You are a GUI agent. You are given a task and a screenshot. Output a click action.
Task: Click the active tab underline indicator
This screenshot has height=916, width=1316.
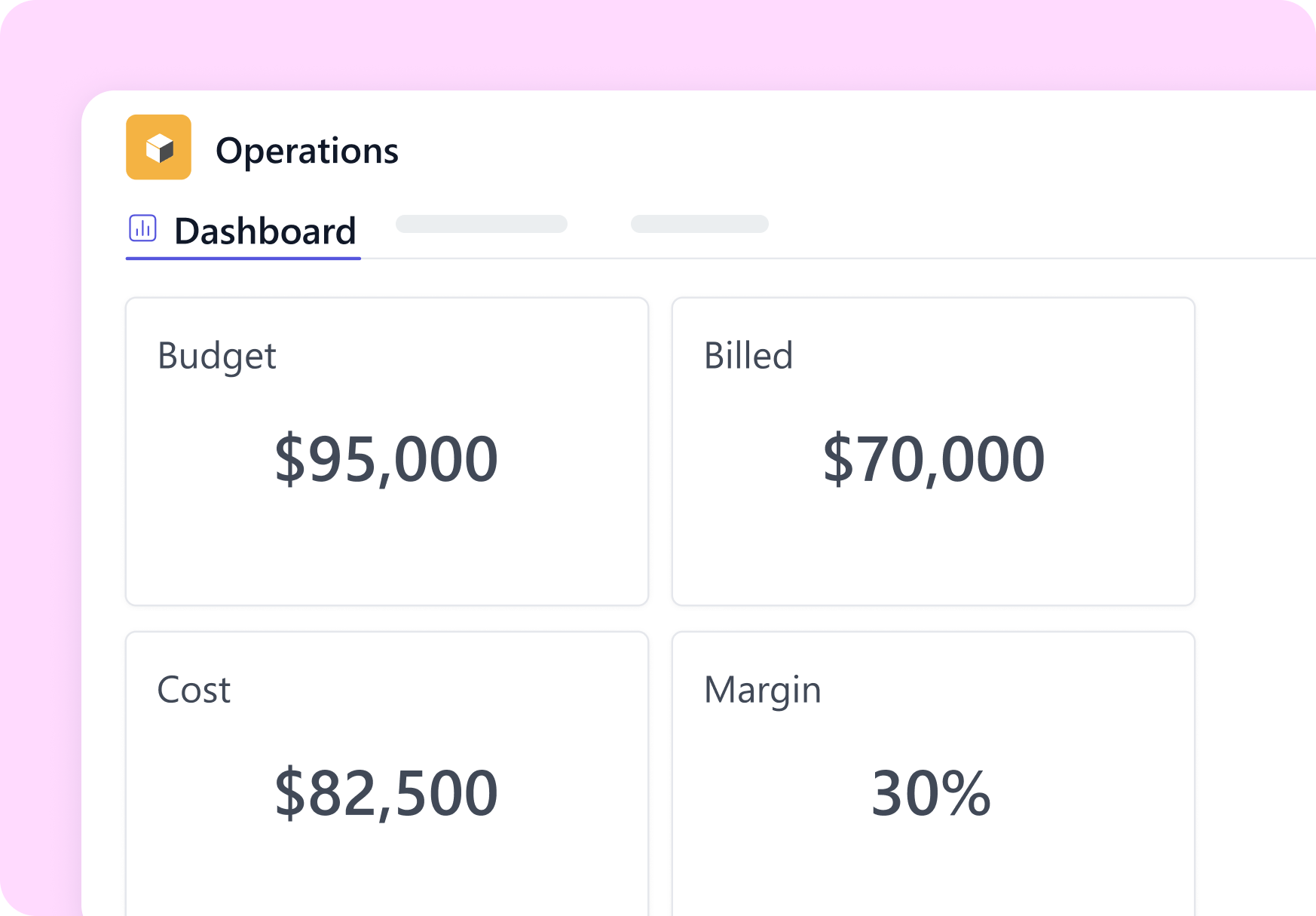[243, 259]
